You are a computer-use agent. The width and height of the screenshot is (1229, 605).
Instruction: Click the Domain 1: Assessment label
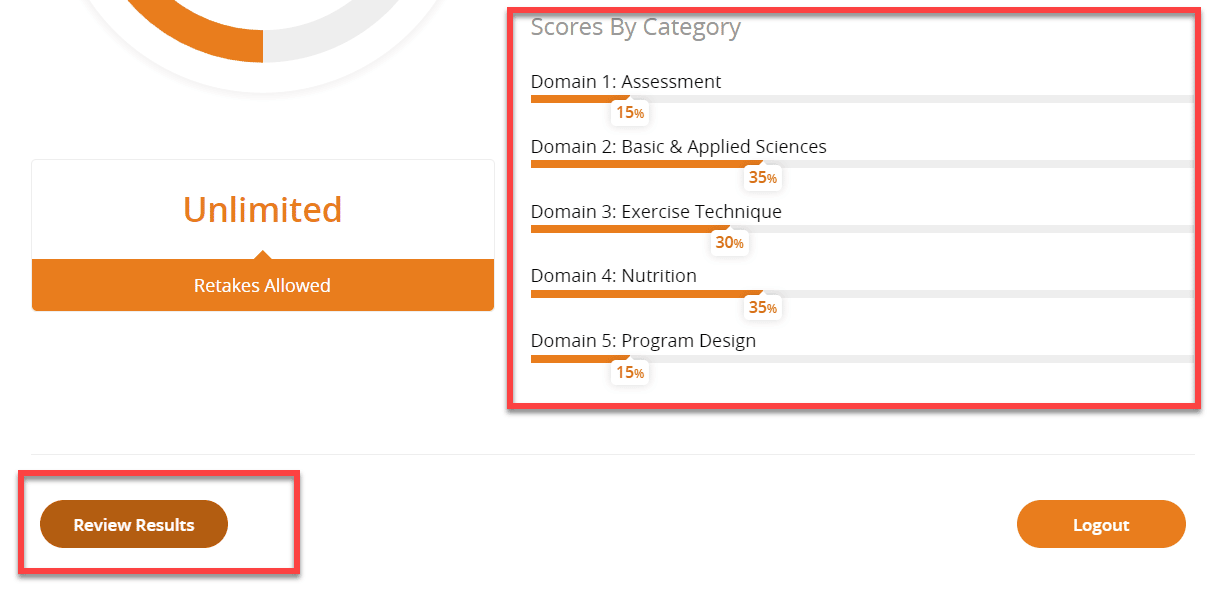625,82
